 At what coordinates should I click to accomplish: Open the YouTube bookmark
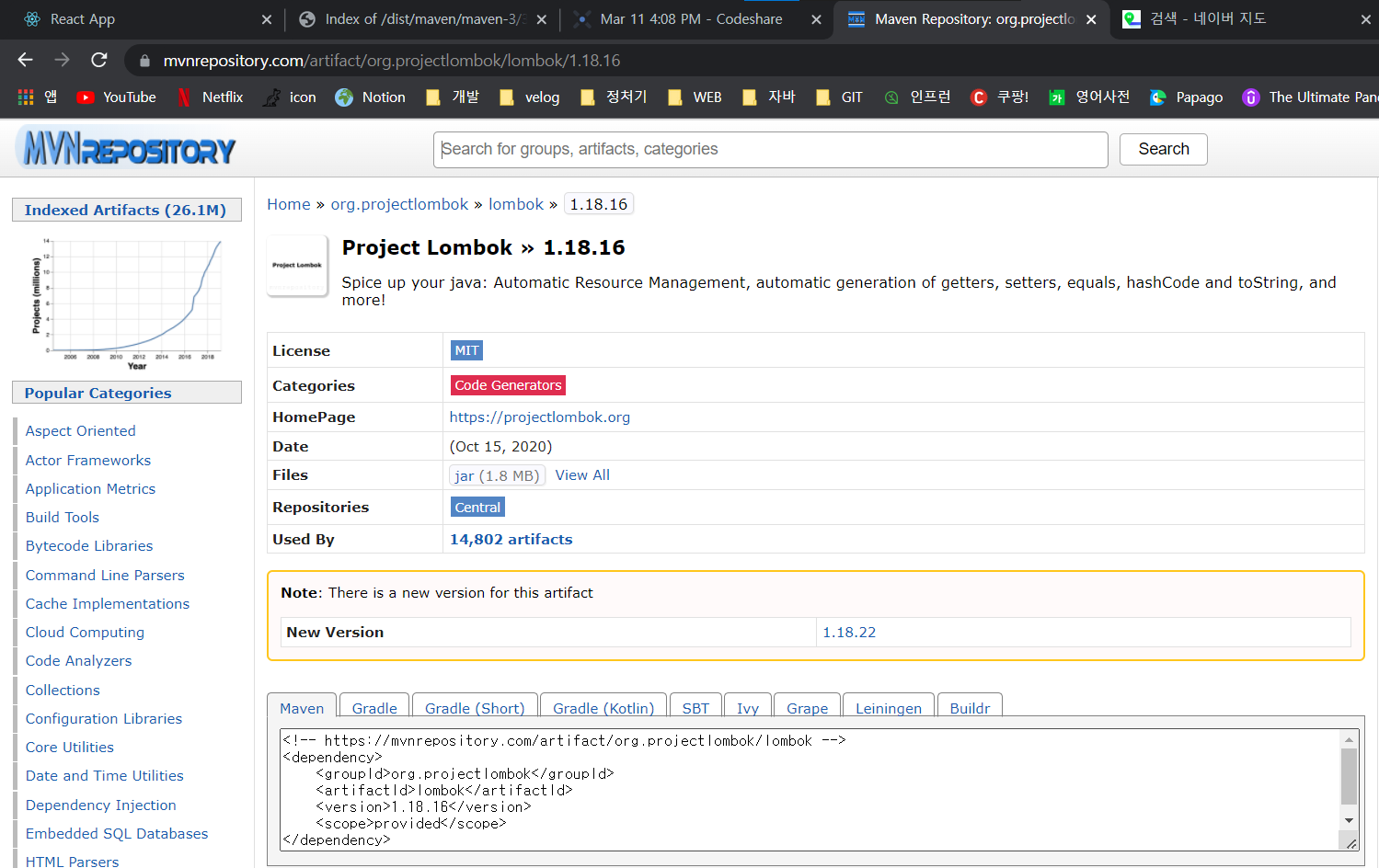pyautogui.click(x=116, y=97)
